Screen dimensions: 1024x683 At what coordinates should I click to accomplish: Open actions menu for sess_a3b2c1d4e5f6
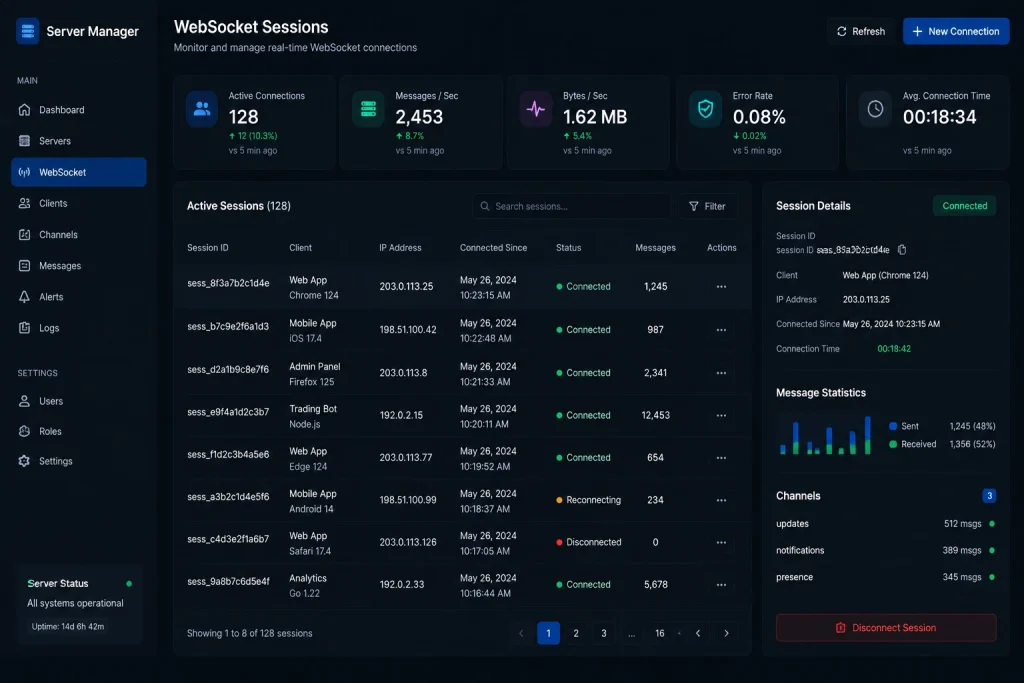[721, 500]
